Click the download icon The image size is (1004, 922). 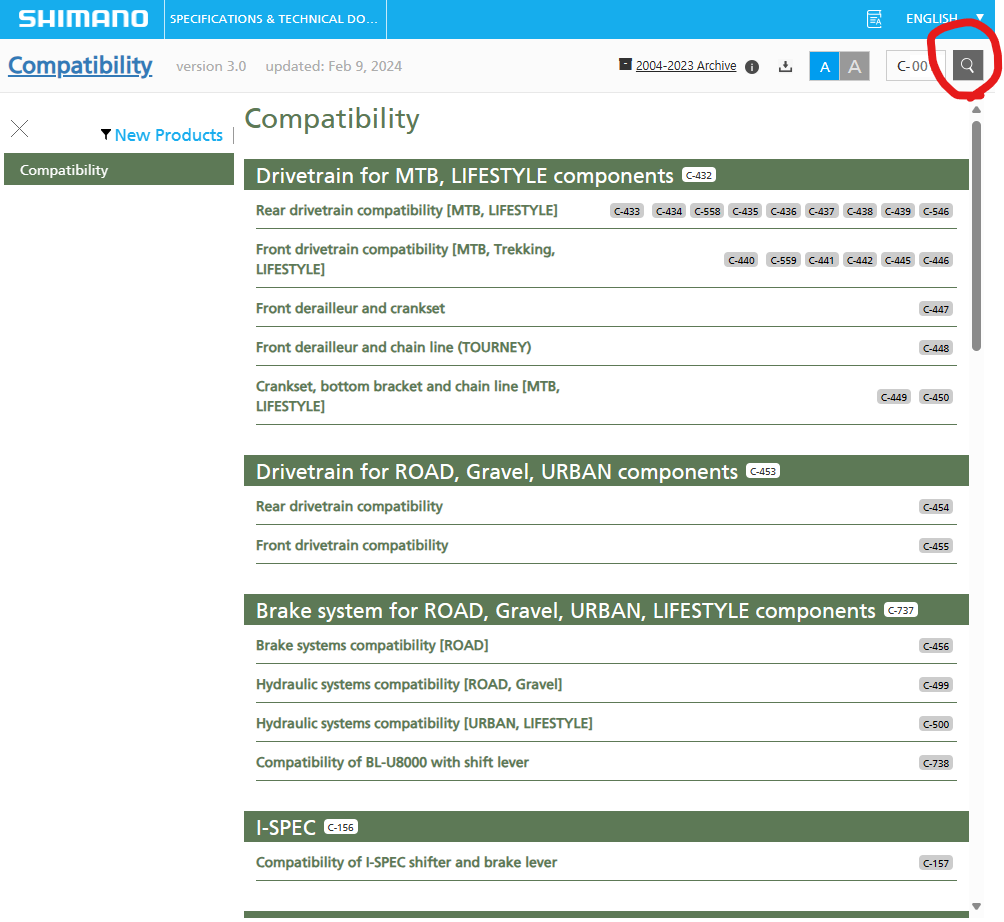tap(786, 66)
